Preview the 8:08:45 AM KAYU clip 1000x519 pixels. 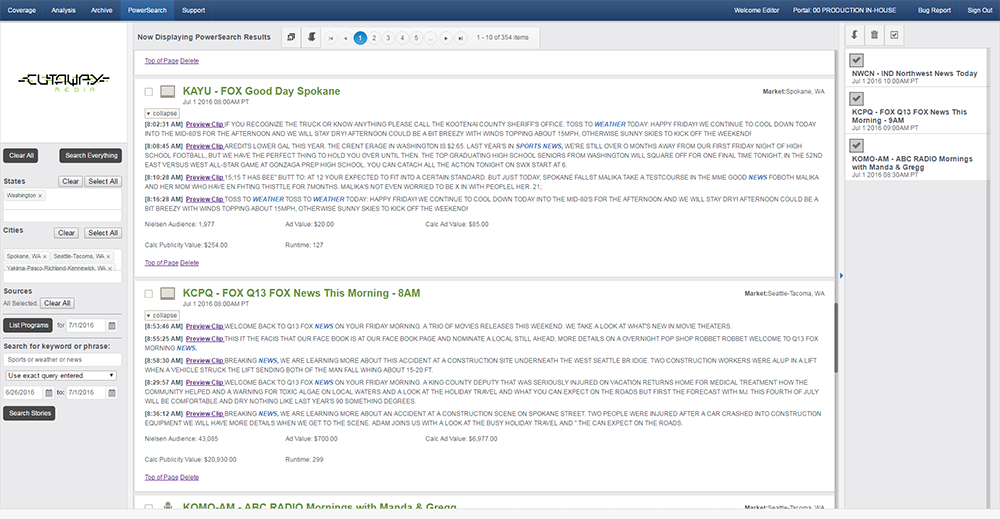pos(205,146)
